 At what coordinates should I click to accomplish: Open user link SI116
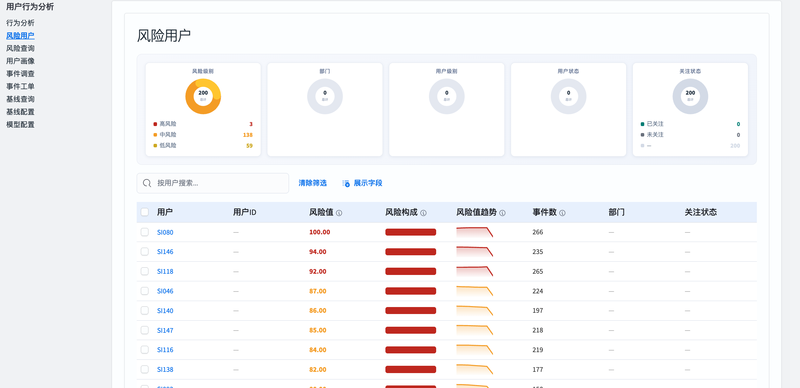click(x=165, y=350)
